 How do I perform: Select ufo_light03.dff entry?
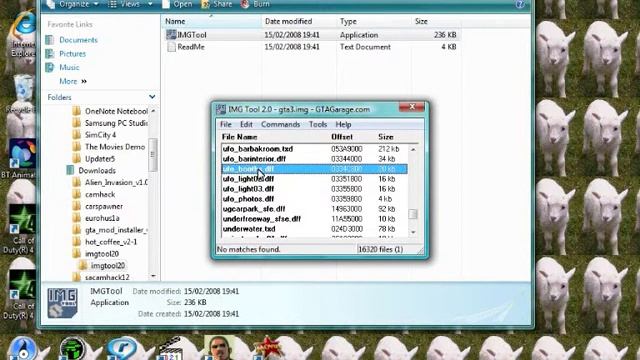[314, 189]
